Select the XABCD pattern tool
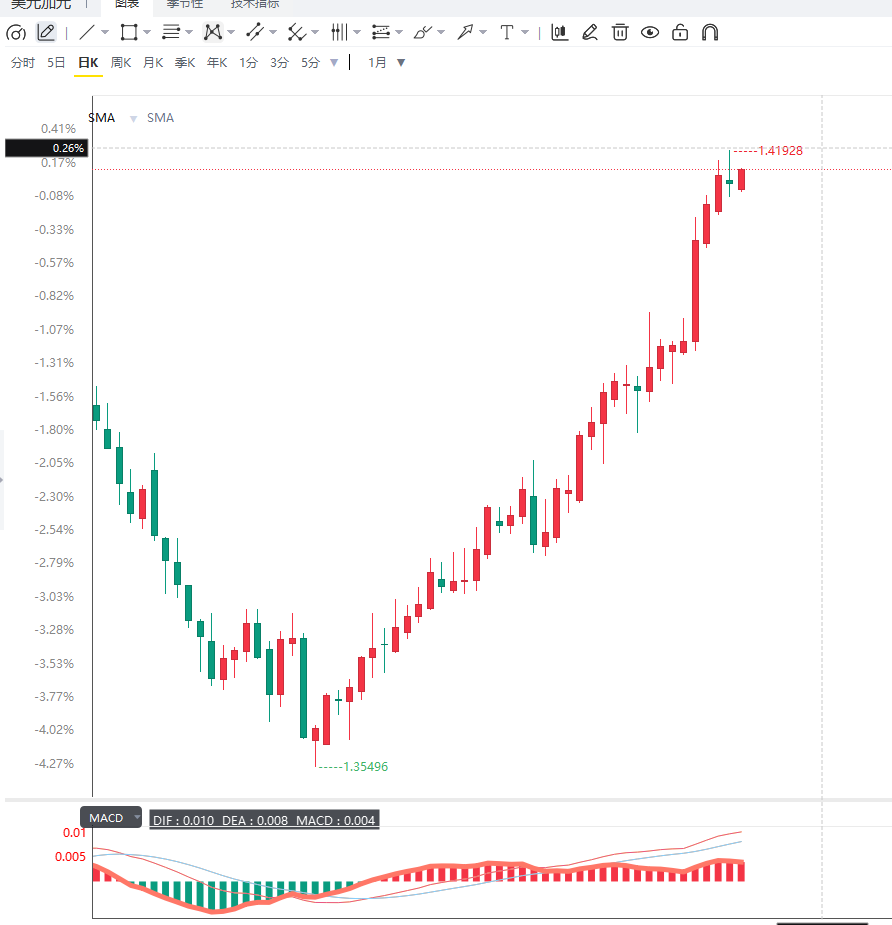The width and height of the screenshot is (892, 925). pos(212,32)
